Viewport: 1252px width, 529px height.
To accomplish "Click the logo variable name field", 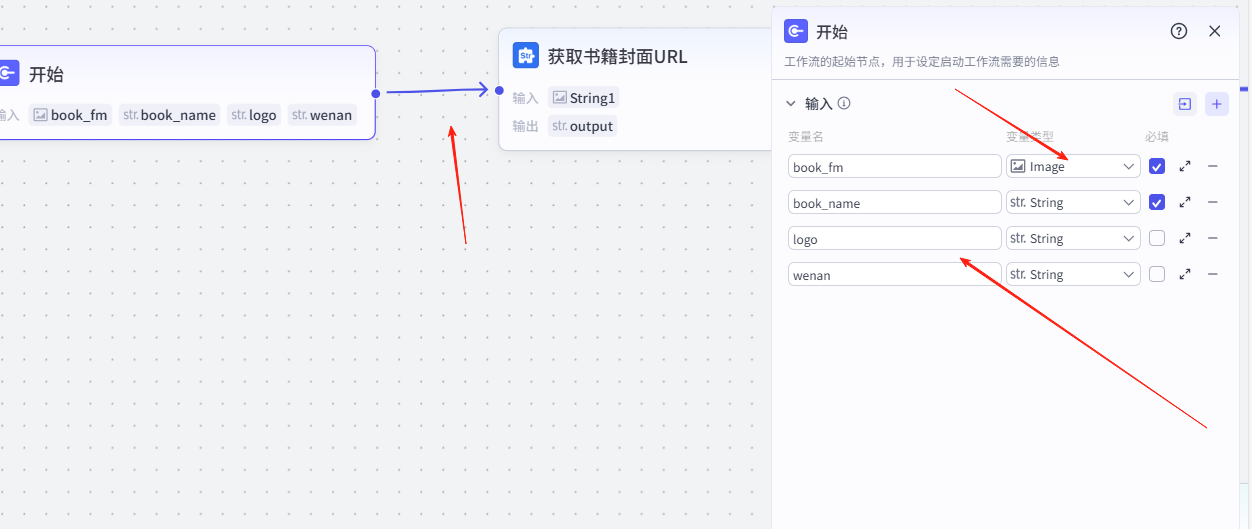I will click(894, 239).
